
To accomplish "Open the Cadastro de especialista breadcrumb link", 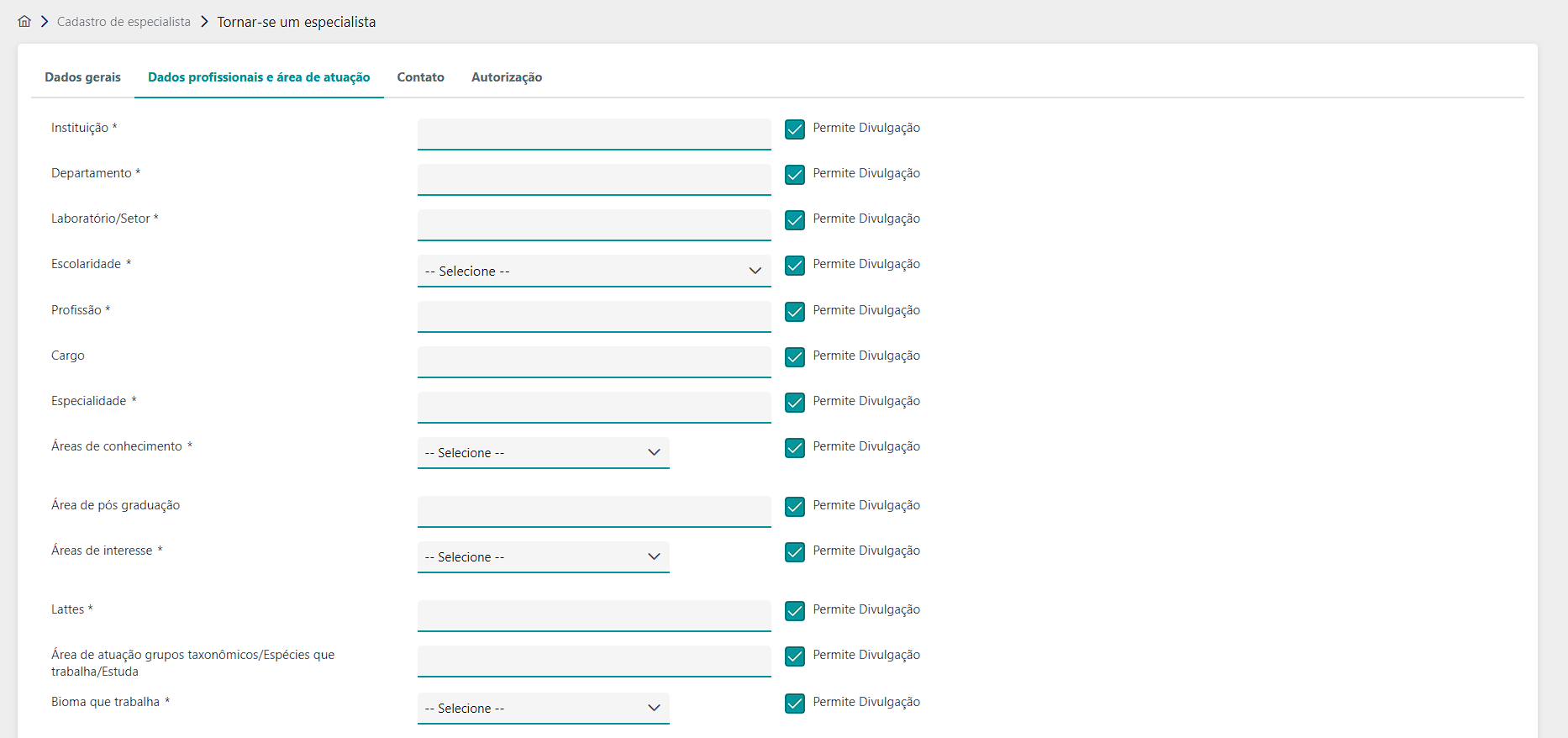I will (124, 22).
